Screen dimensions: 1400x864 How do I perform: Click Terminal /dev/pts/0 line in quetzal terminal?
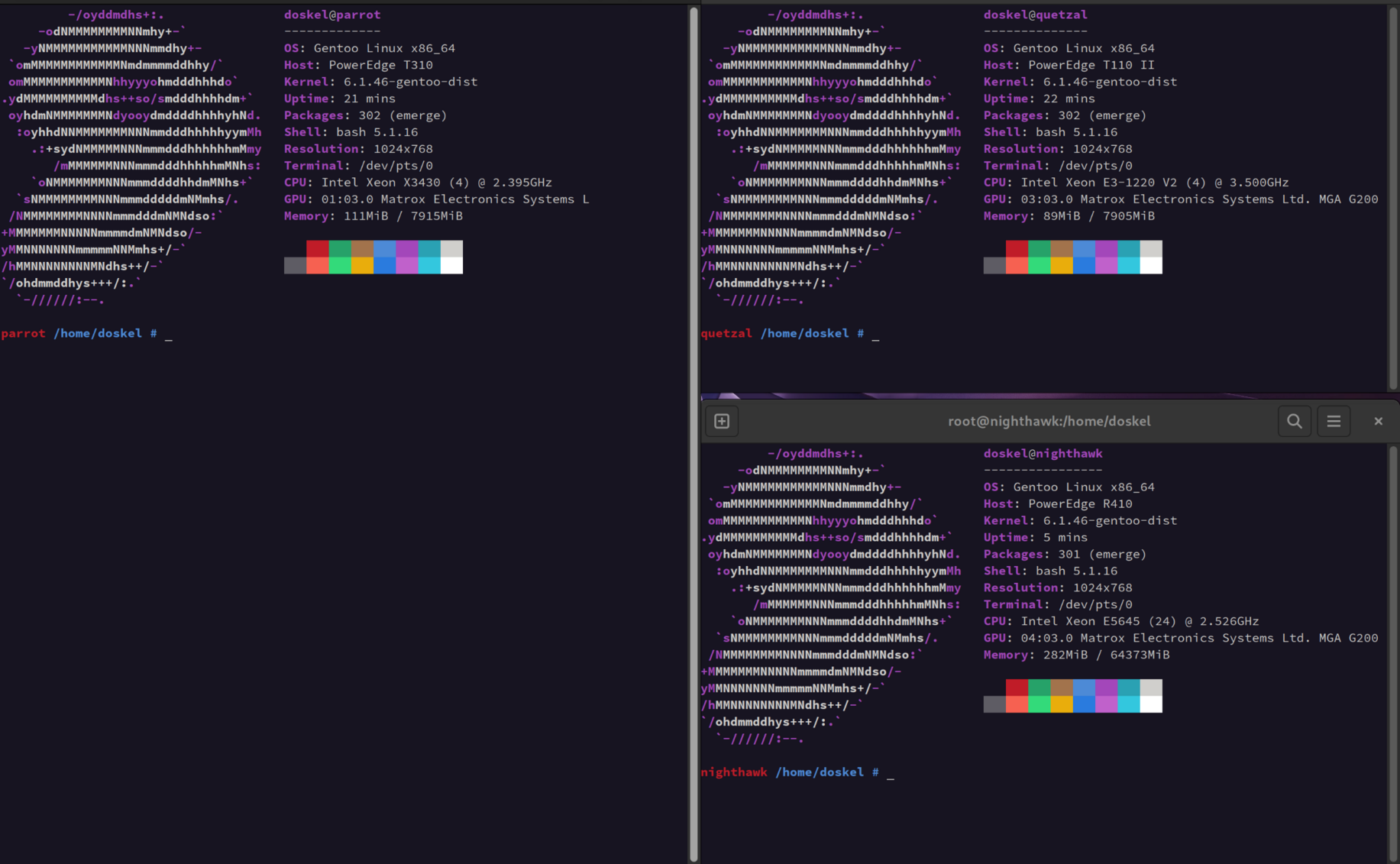pos(1058,166)
